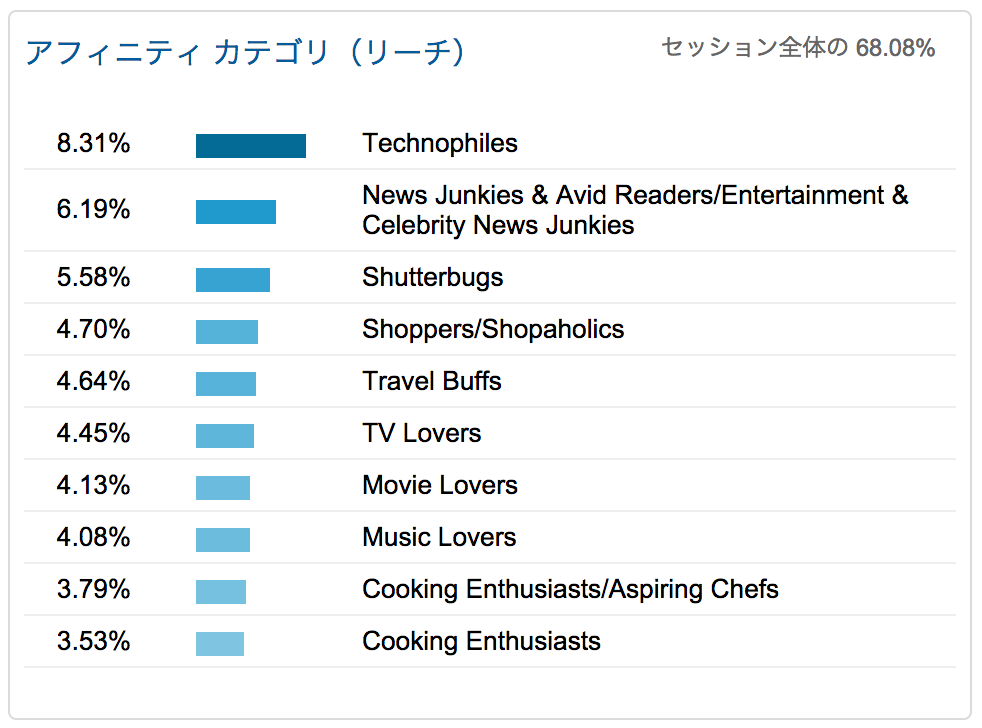982x728 pixels.
Task: Select the Music Lovers 4.08% bar
Action: click(222, 540)
